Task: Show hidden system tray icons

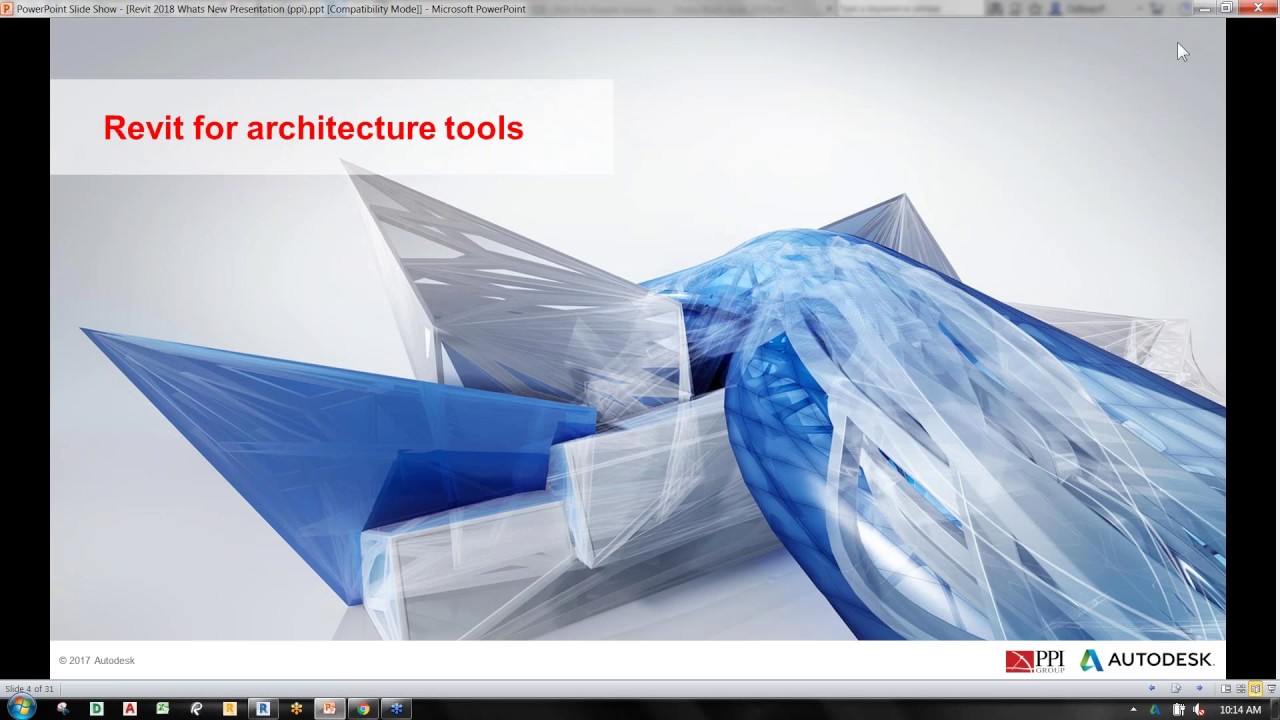Action: click(1133, 709)
